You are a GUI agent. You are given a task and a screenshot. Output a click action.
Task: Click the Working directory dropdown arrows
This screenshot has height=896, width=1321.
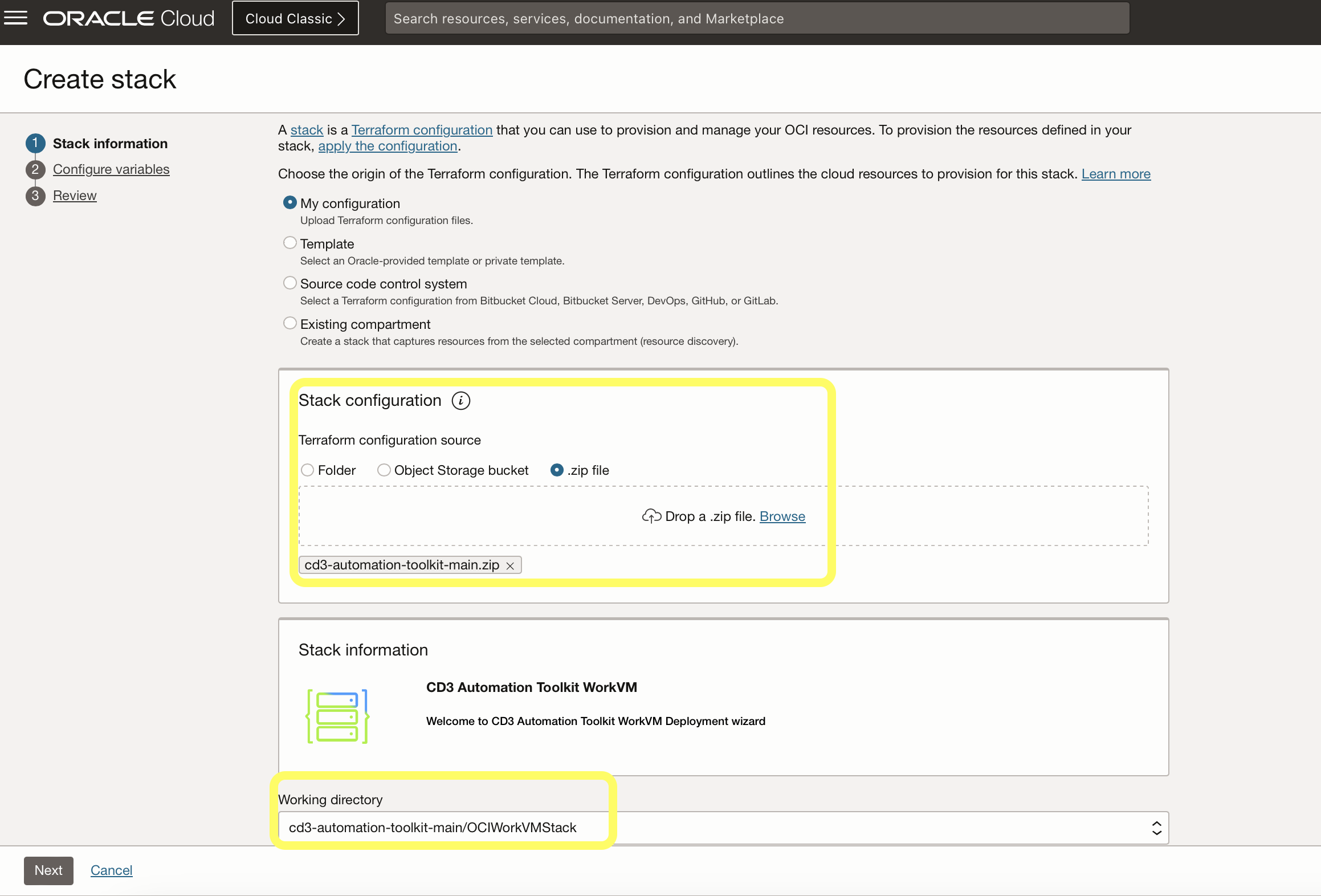pyautogui.click(x=1156, y=828)
